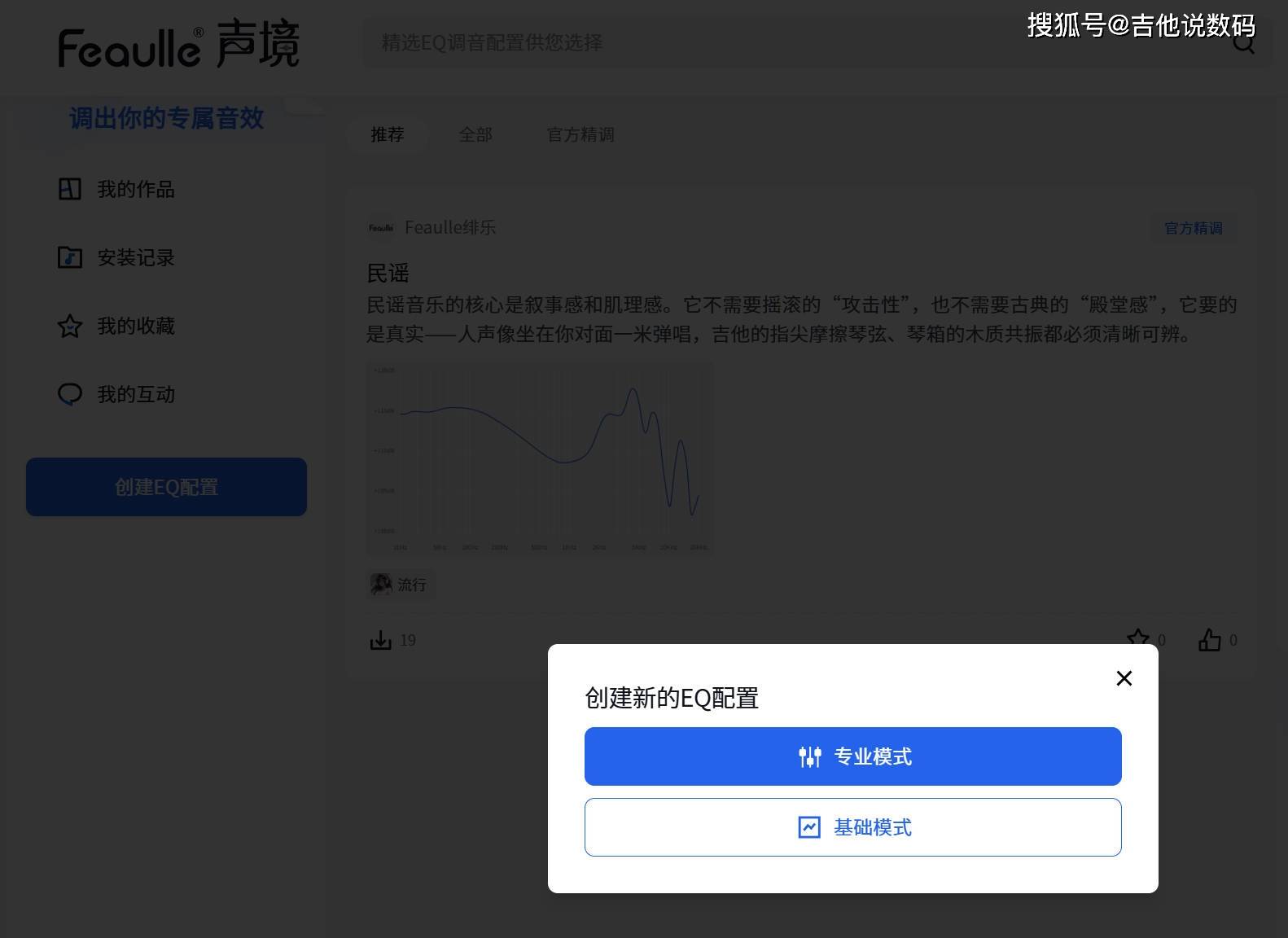
Task: Like the 民谣 preset with thumbs-up
Action: point(1209,640)
